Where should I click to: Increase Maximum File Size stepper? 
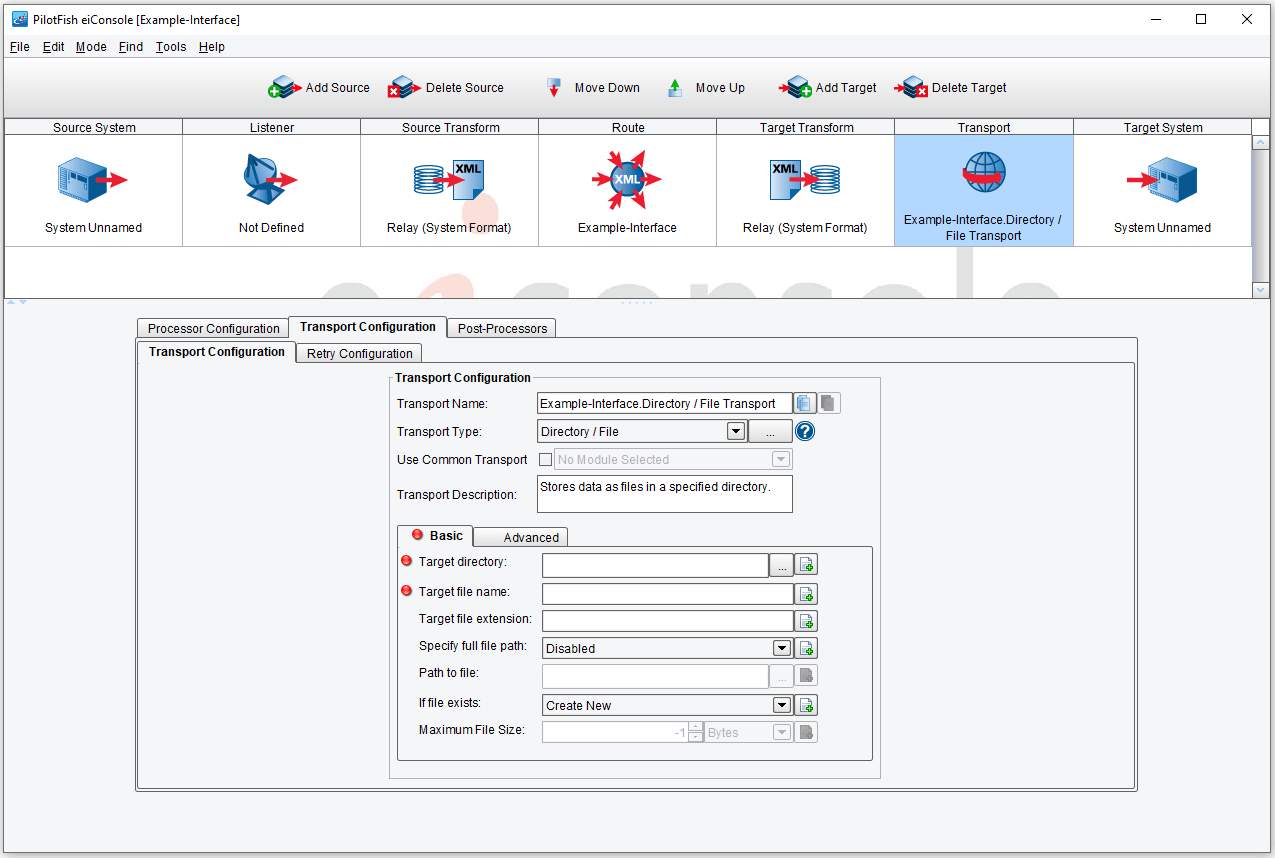[696, 727]
